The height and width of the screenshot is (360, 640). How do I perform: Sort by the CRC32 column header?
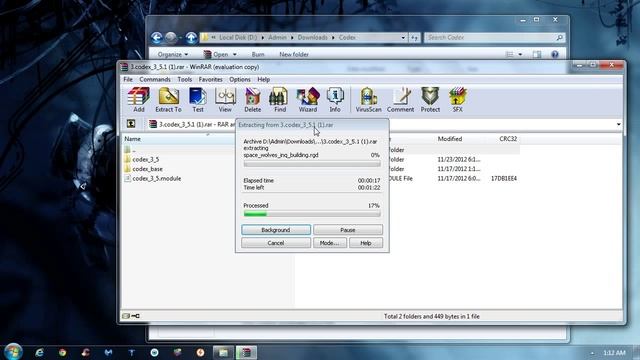click(x=508, y=139)
